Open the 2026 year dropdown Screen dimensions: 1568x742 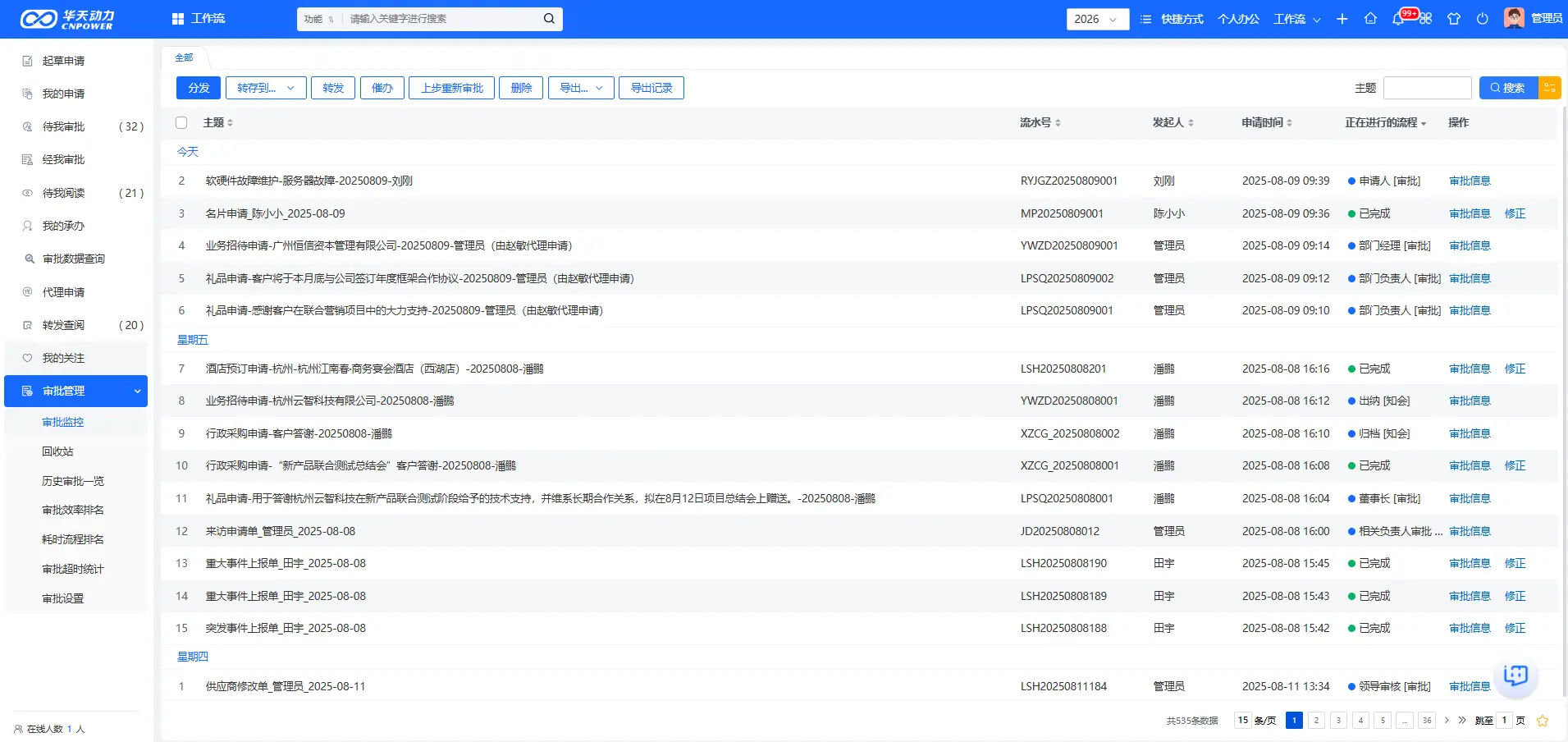pos(1097,19)
